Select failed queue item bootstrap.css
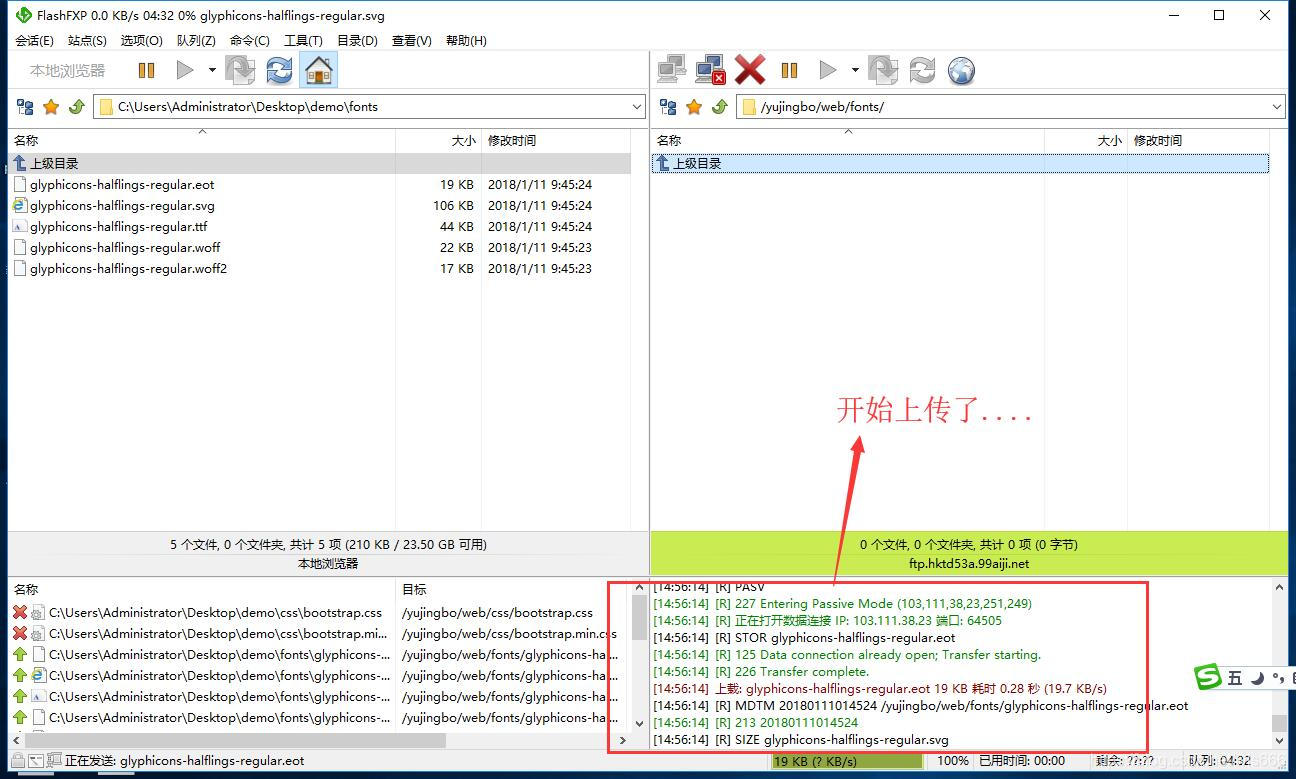The height and width of the screenshot is (779, 1296). coord(216,612)
